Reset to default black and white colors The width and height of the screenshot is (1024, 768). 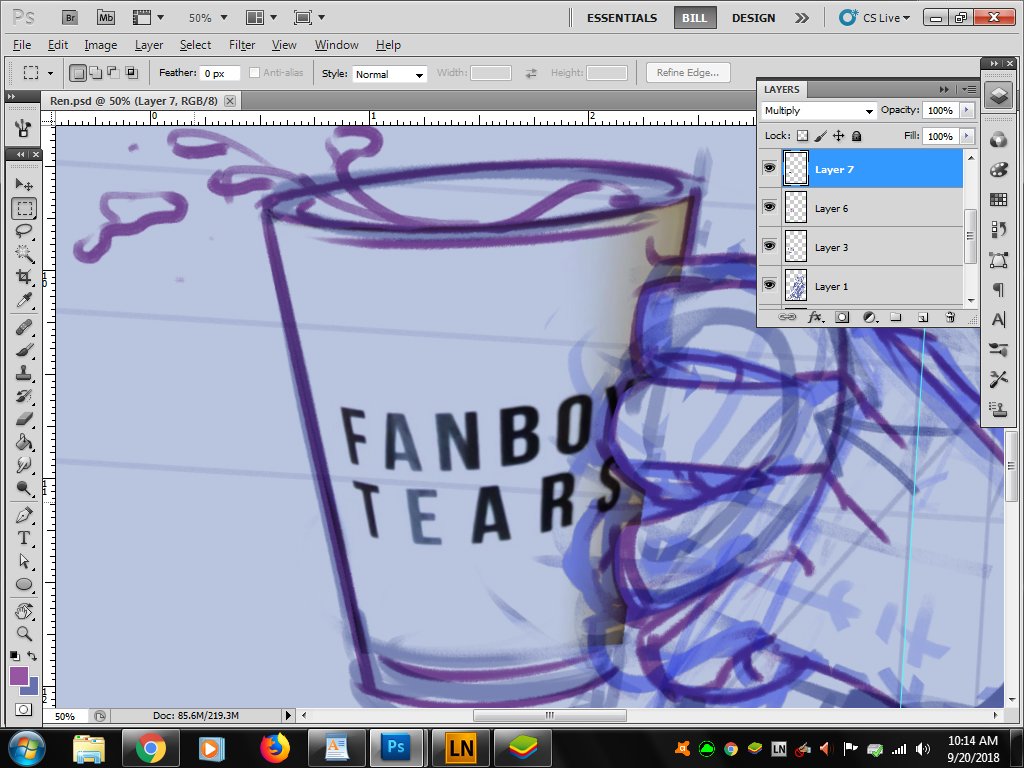pyautogui.click(x=14, y=656)
